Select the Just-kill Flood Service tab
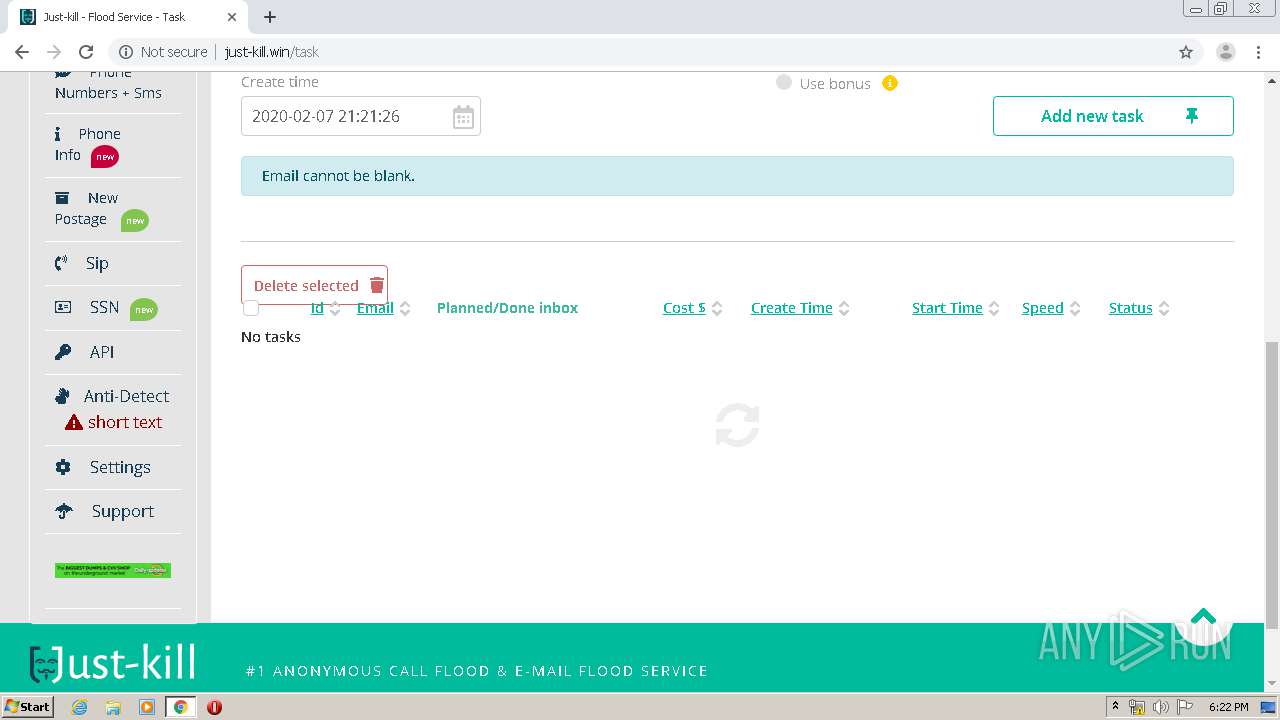 [130, 17]
